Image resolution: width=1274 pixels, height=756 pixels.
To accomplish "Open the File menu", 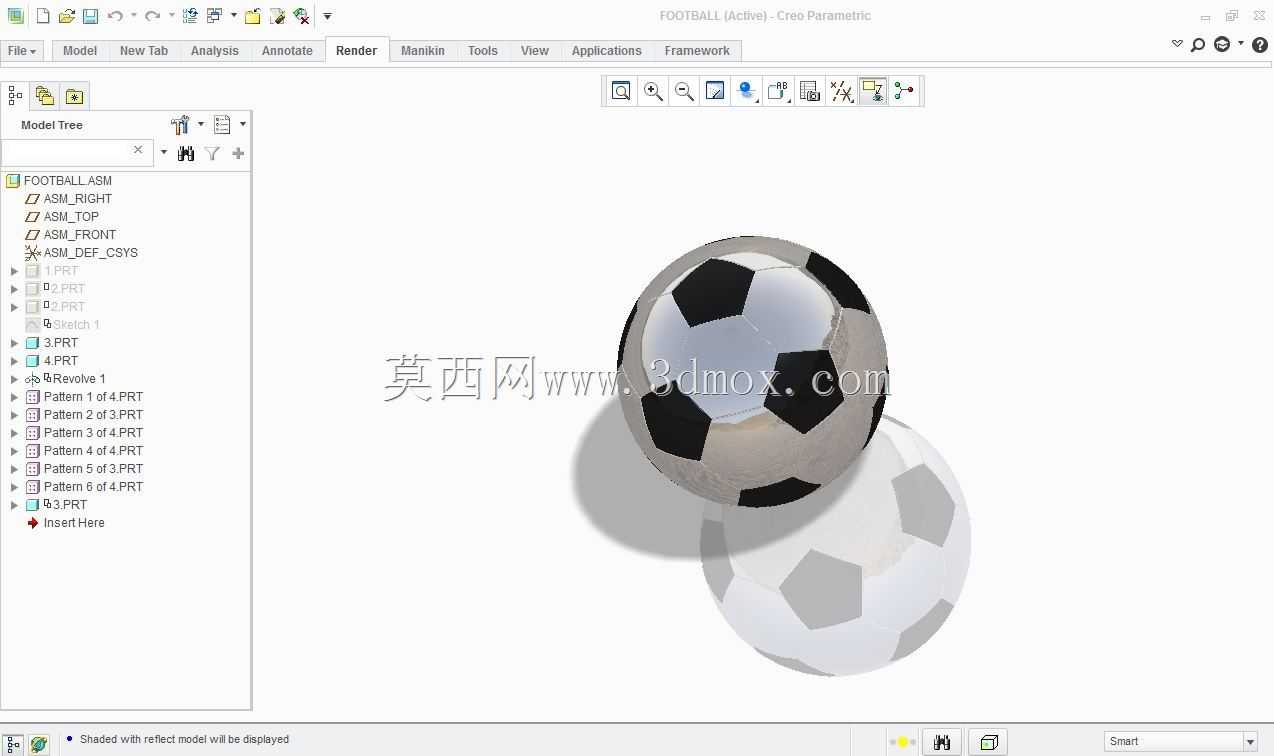I will tap(21, 50).
